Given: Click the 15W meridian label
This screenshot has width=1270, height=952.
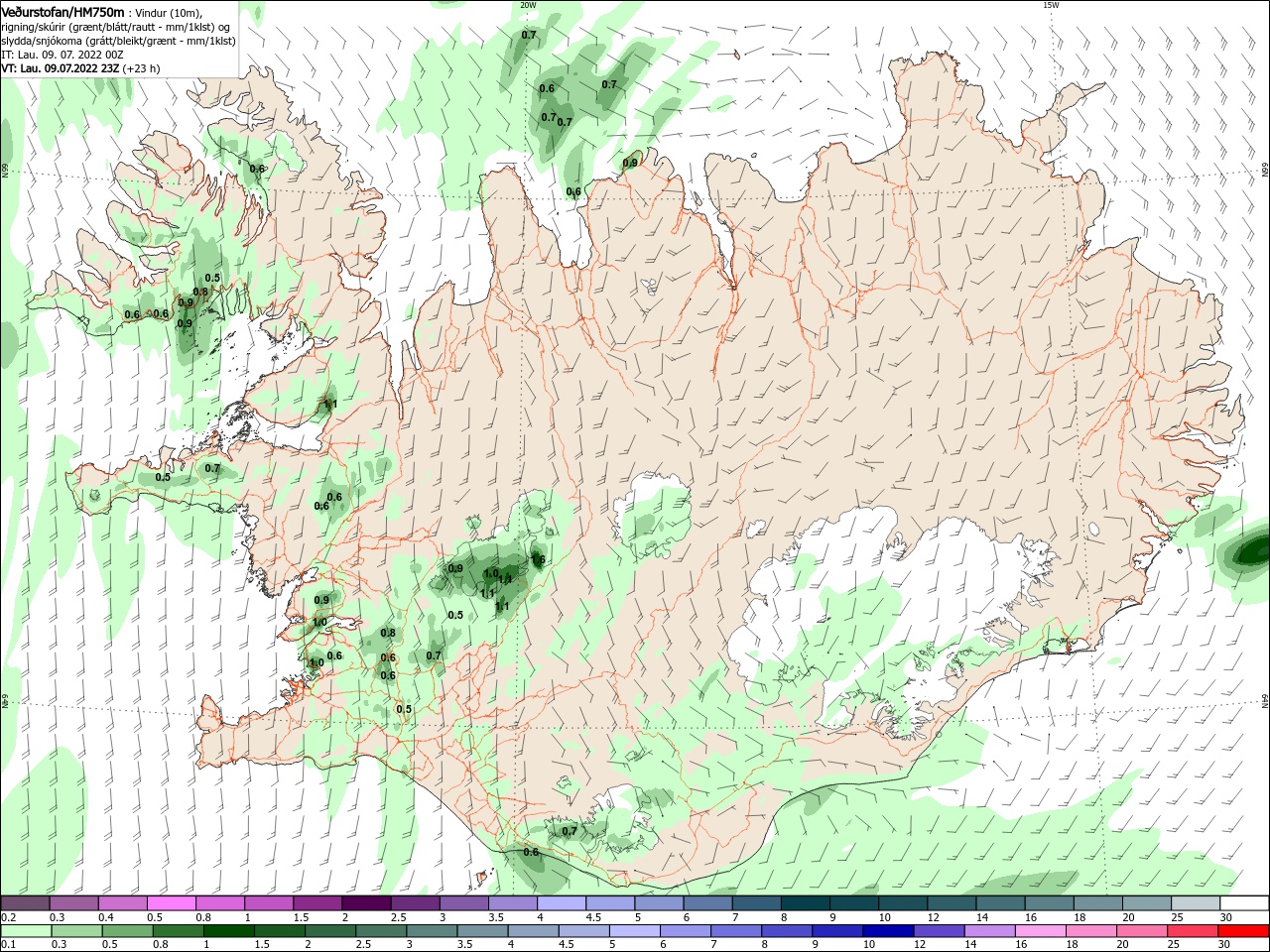Looking at the screenshot, I should tap(1051, 5).
